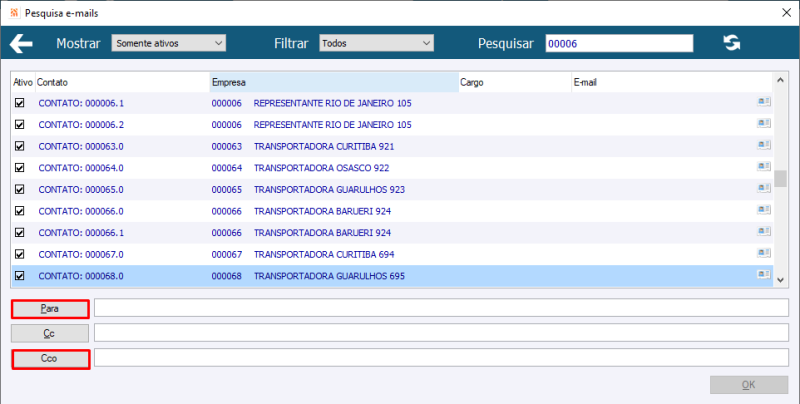
Task: Click the Para recipients text field
Action: (x=441, y=308)
